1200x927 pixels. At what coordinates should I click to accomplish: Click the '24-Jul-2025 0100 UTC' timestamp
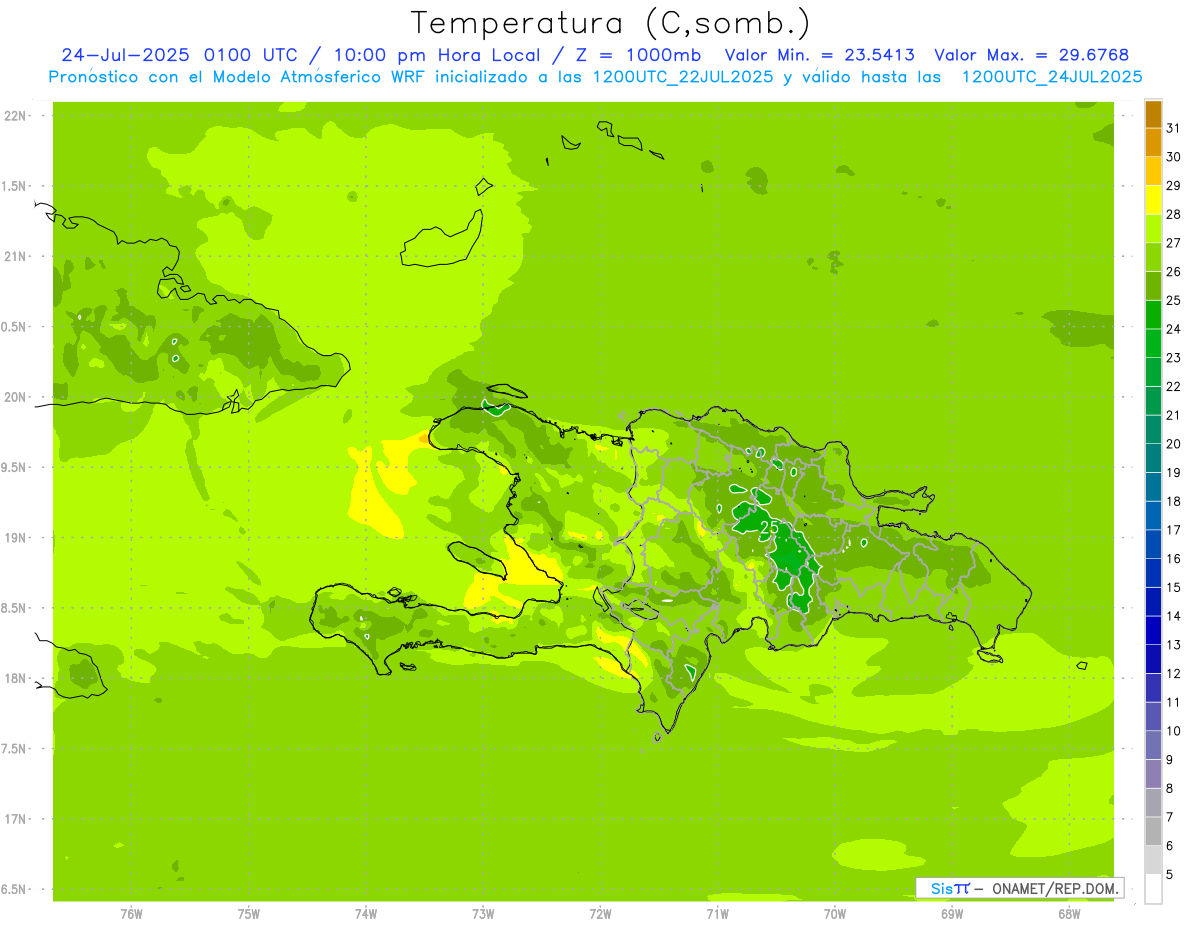point(179,55)
